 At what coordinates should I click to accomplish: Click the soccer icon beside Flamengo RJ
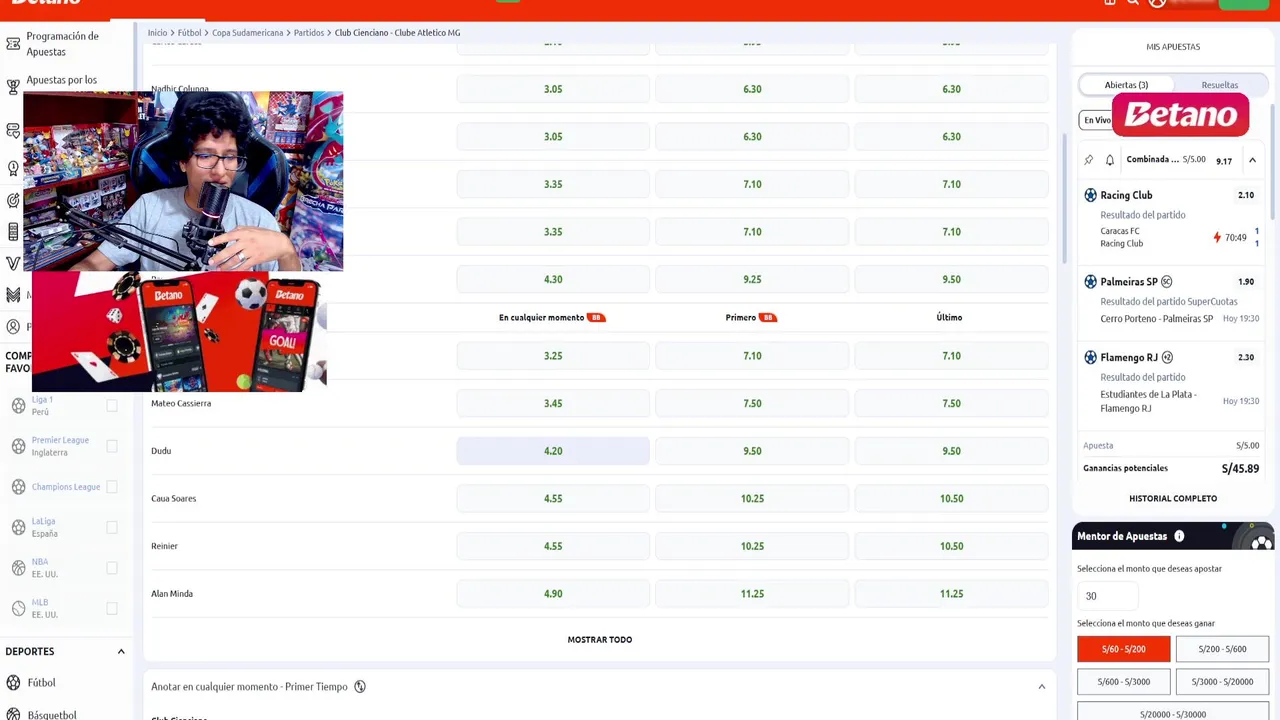click(1091, 357)
